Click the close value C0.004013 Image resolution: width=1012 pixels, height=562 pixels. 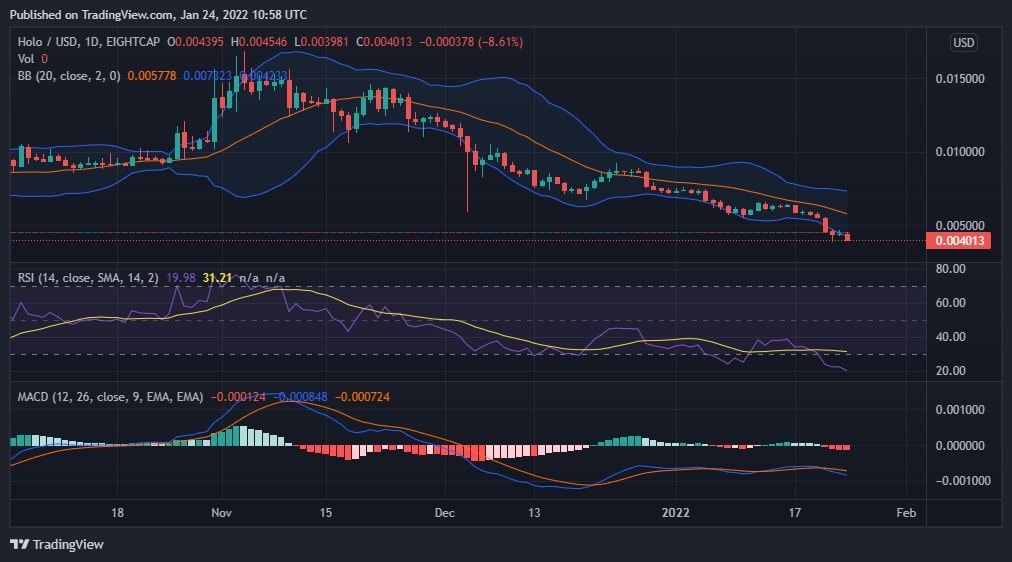384,42
